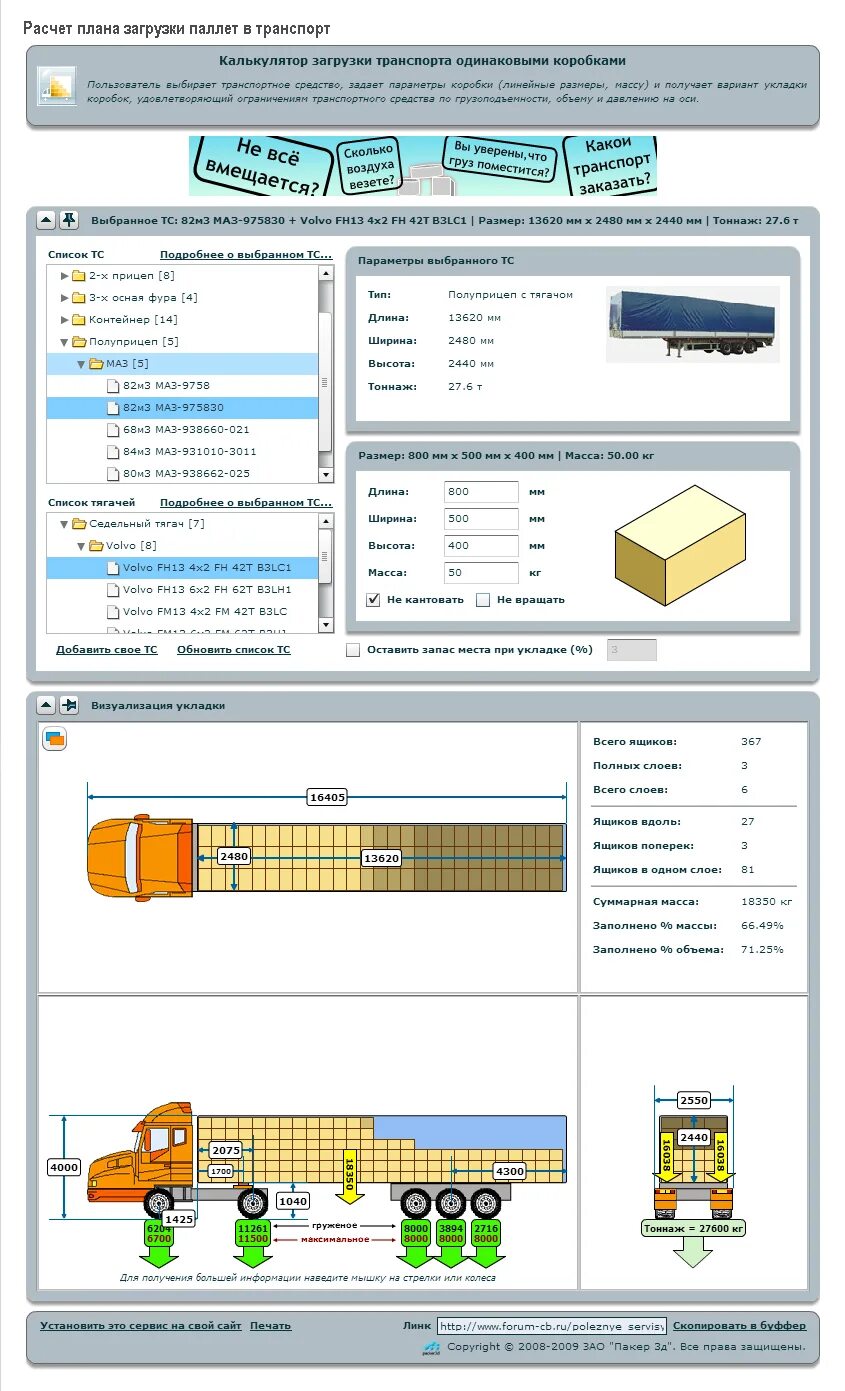This screenshot has width=845, height=1391.
Task: Collapse the Седельный тягач node
Action: (65, 524)
